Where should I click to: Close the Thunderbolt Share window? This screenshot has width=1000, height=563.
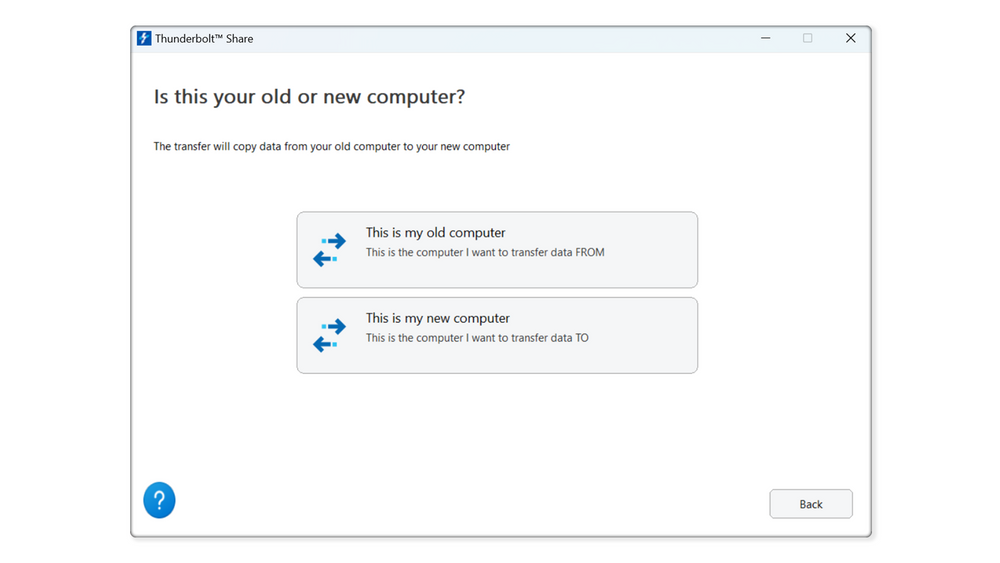[850, 38]
